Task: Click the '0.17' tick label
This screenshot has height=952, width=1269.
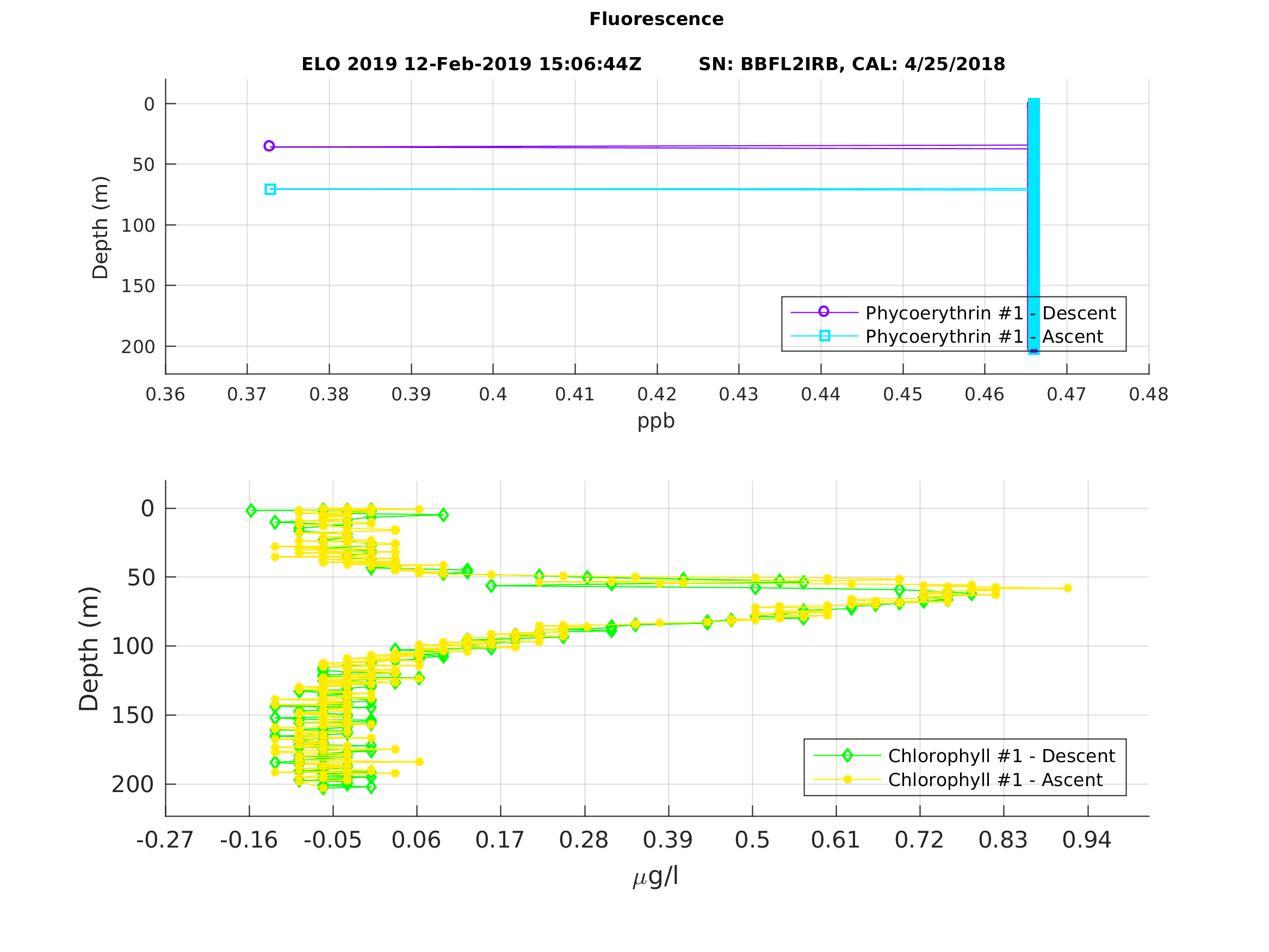Action: click(500, 840)
